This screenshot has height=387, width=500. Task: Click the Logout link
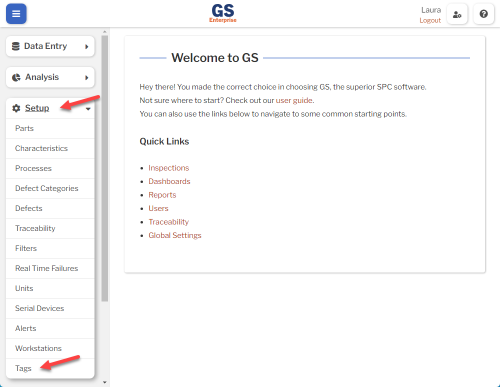point(430,20)
